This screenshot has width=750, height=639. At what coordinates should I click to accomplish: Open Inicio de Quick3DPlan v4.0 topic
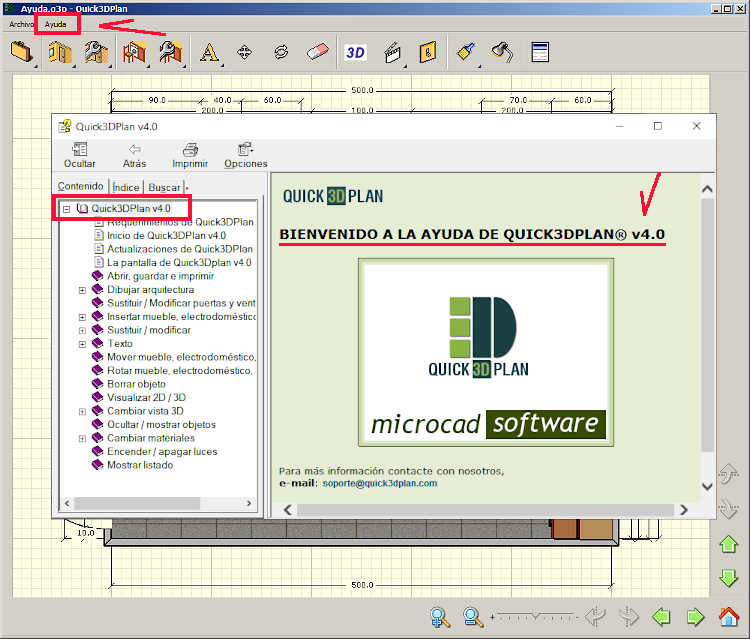[166, 235]
